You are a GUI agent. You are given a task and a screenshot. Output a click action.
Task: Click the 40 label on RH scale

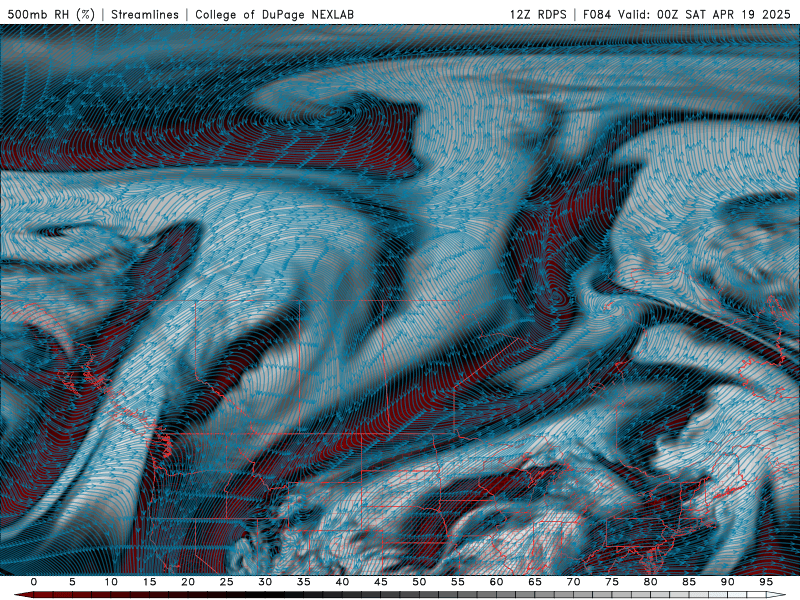pyautogui.click(x=342, y=582)
